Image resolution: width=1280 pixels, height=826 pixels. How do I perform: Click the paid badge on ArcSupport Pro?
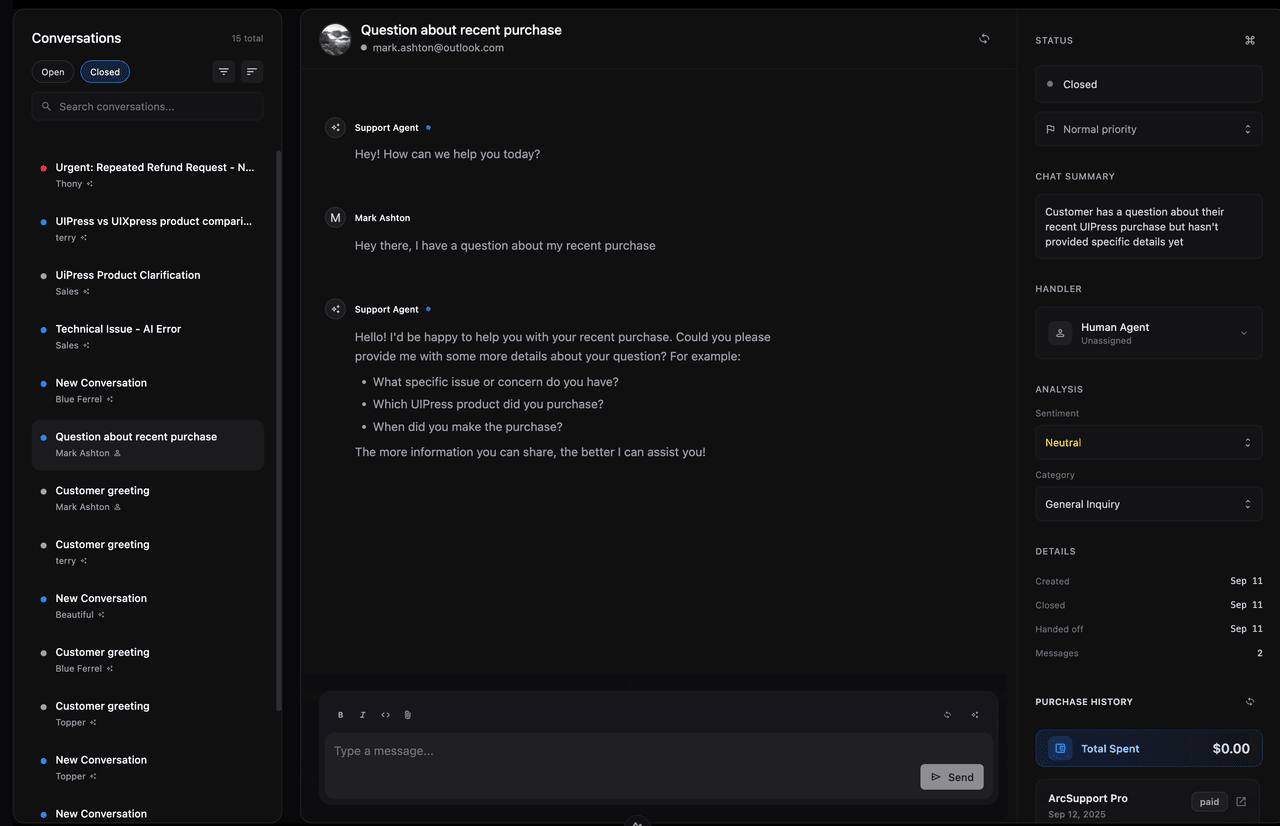(x=1209, y=802)
